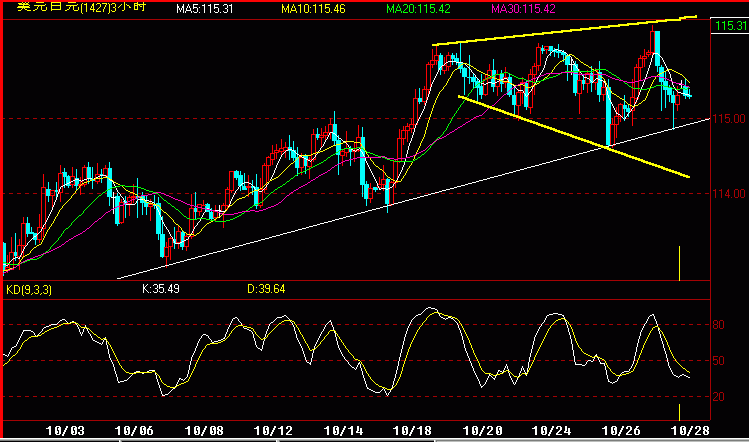The width and height of the screenshot is (749, 442).
Task: Click the 114.00 price axis label
Action: (x=729, y=194)
